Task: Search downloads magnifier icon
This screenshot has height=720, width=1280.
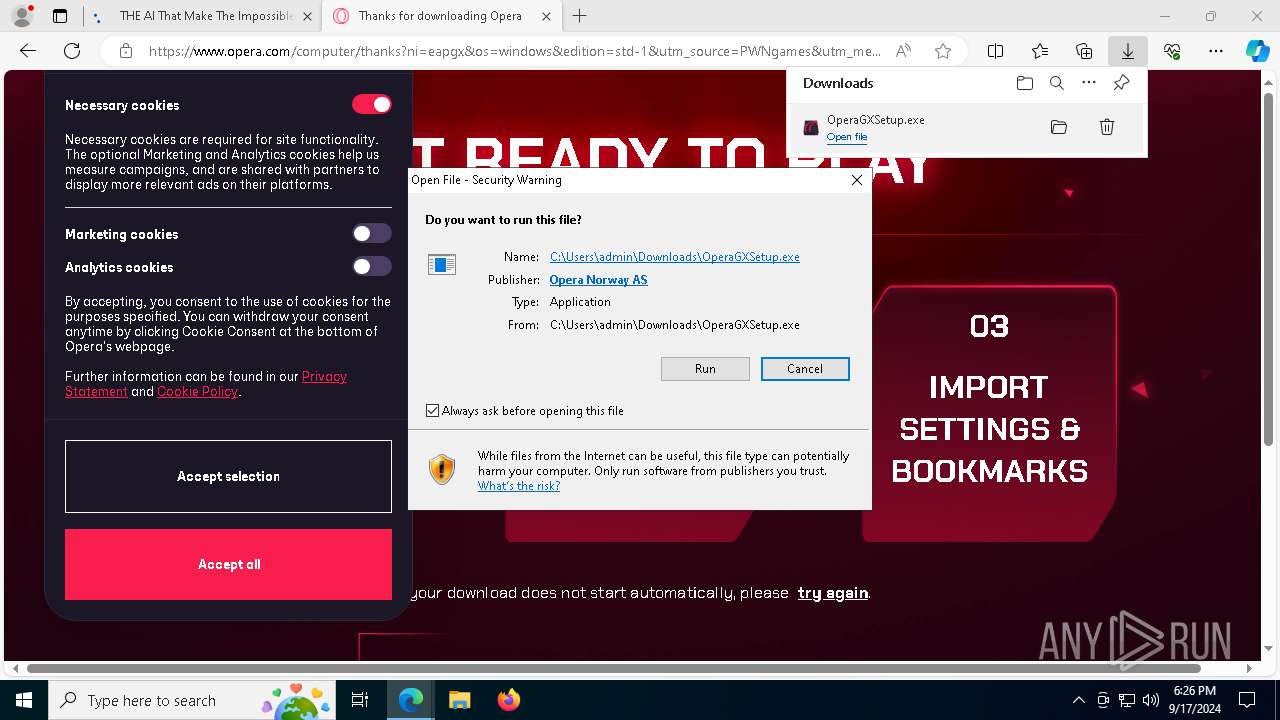Action: (x=1056, y=83)
